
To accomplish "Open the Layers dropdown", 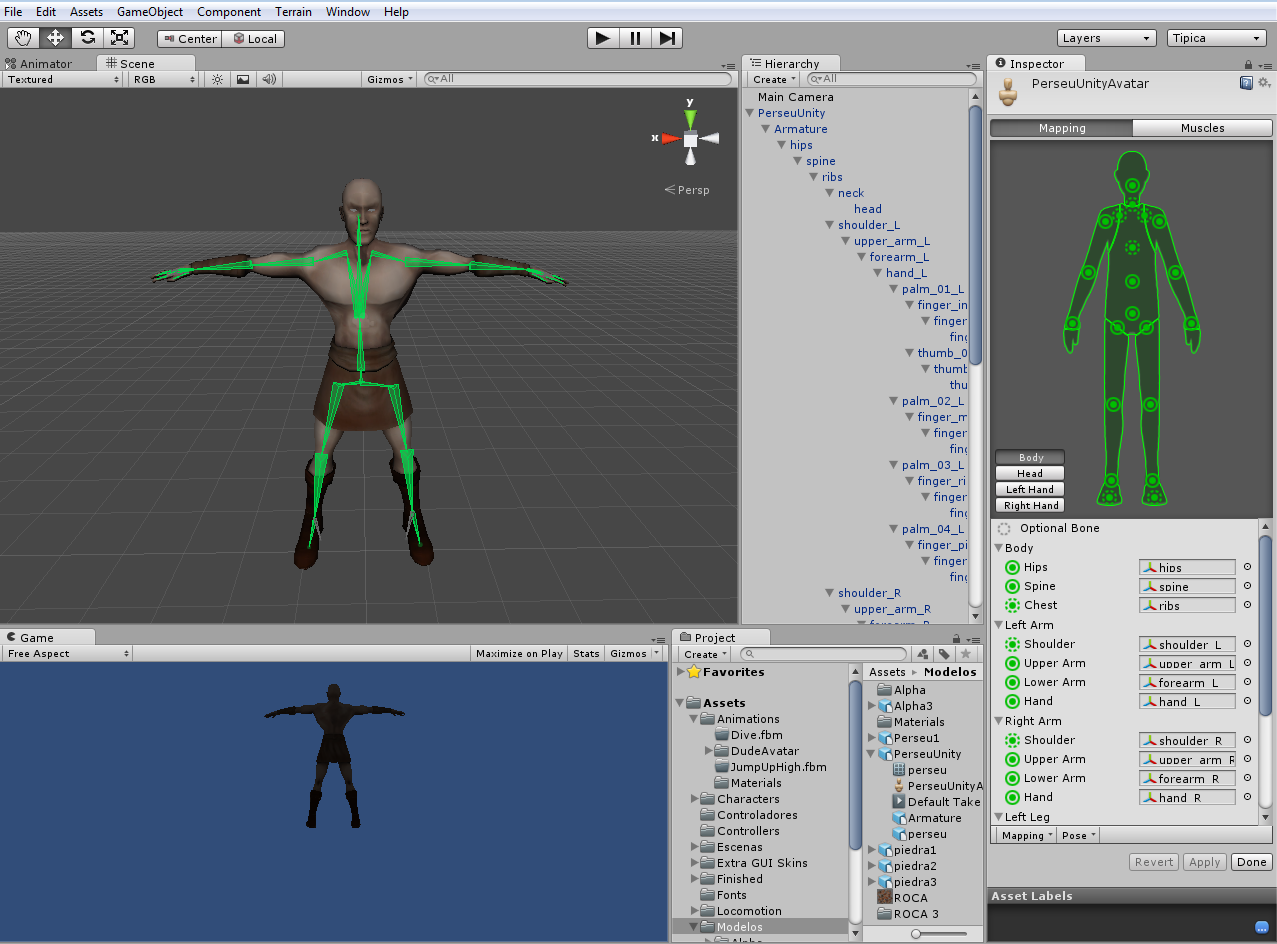I will 1106,38.
